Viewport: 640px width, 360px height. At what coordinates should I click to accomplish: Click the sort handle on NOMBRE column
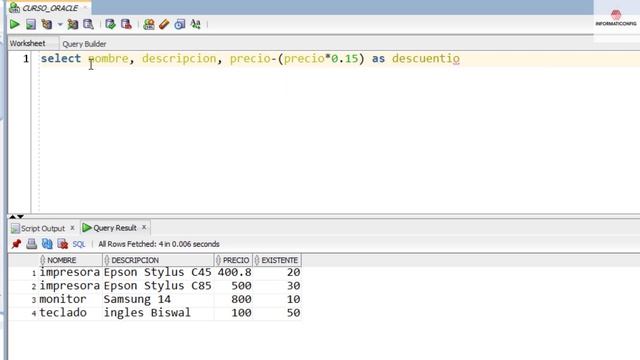[42, 260]
